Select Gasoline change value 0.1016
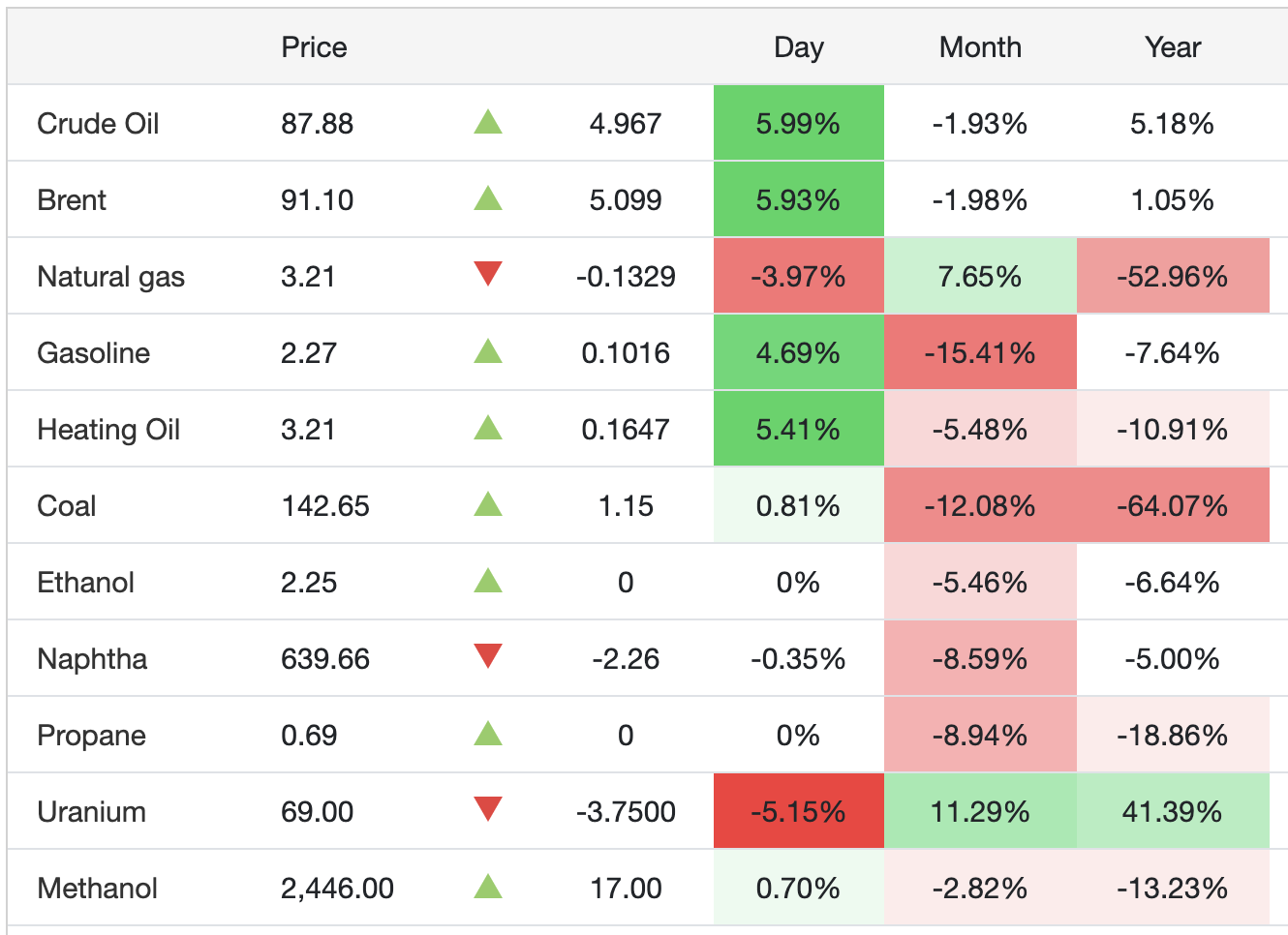 626,353
